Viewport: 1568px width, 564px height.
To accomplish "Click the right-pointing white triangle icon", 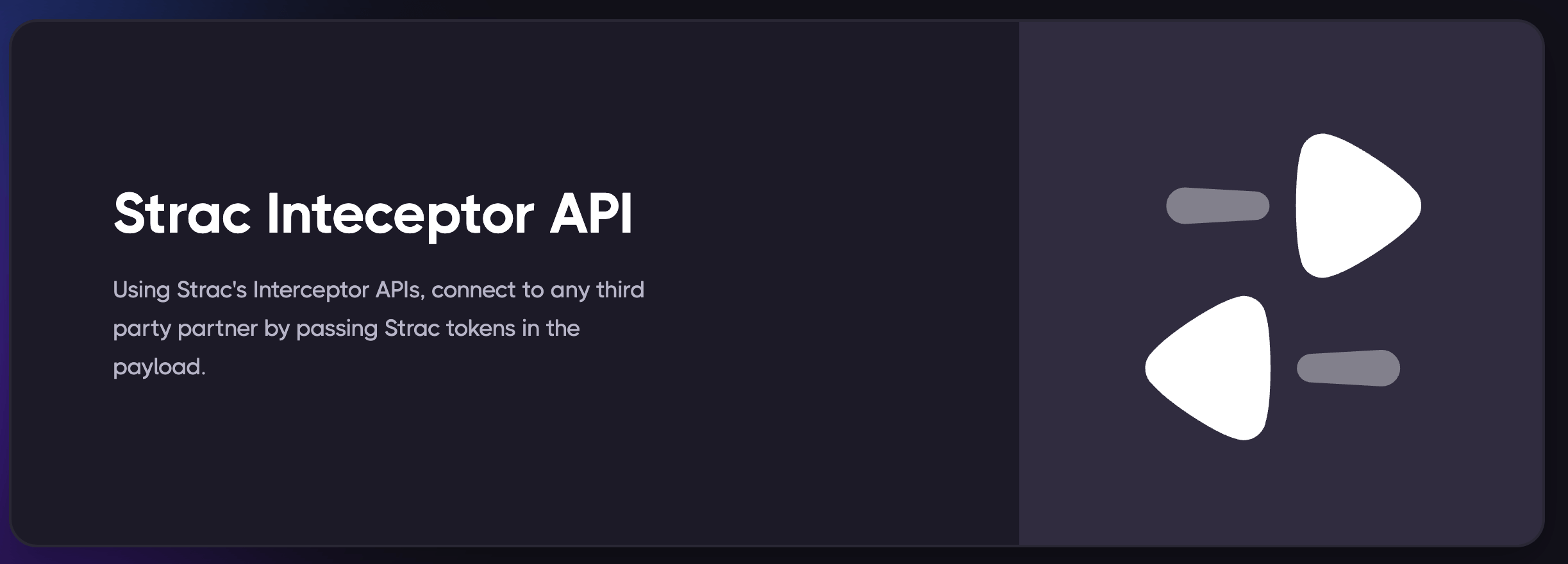I will [1349, 206].
